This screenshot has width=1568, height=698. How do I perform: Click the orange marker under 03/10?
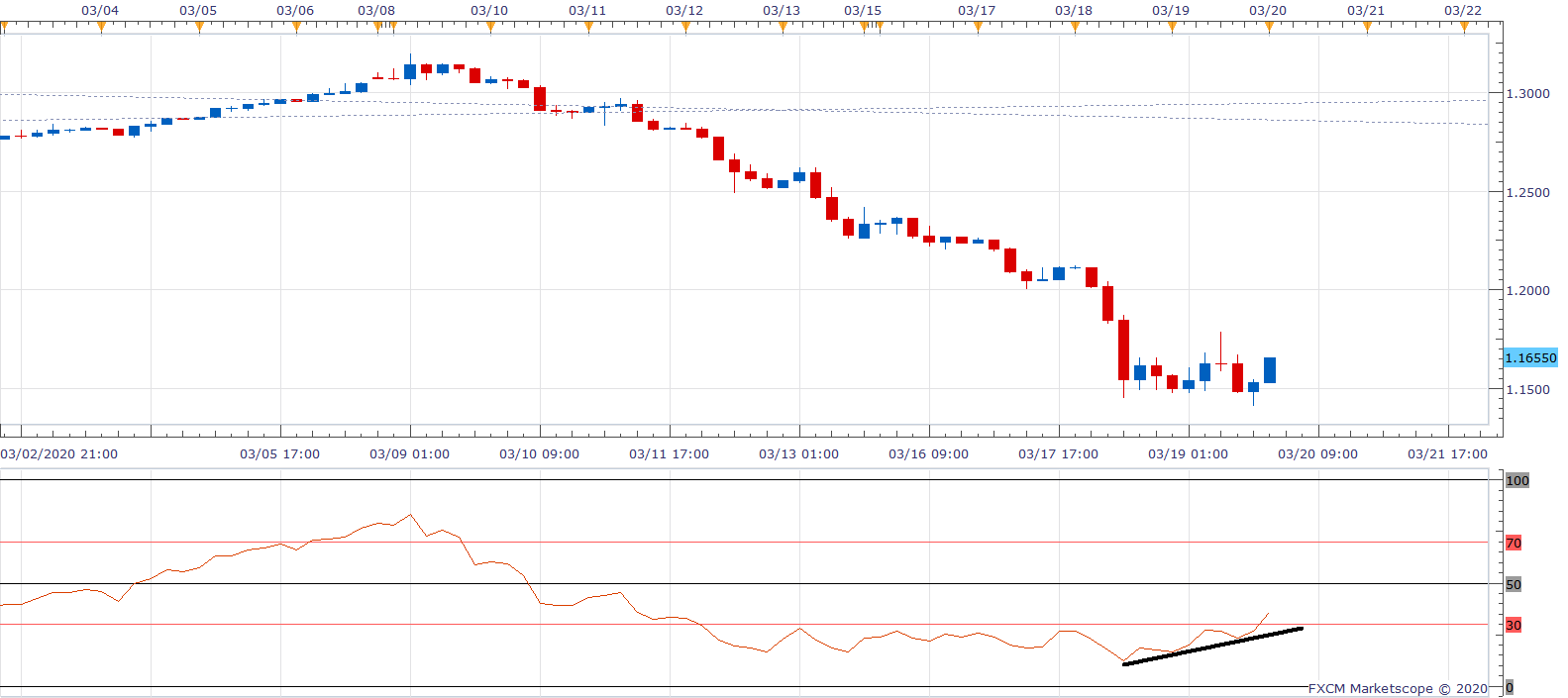490,27
